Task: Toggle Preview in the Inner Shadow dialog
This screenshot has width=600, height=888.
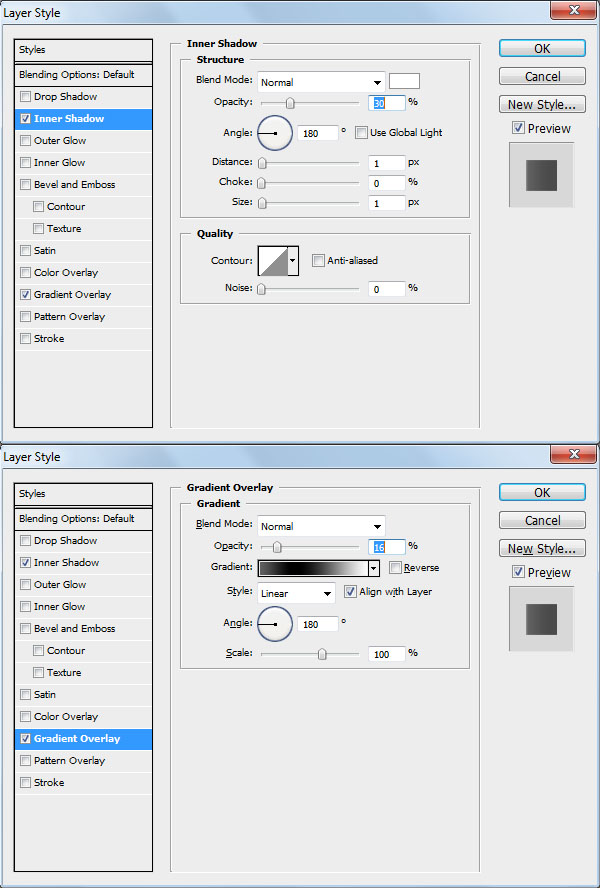Action: (x=518, y=128)
